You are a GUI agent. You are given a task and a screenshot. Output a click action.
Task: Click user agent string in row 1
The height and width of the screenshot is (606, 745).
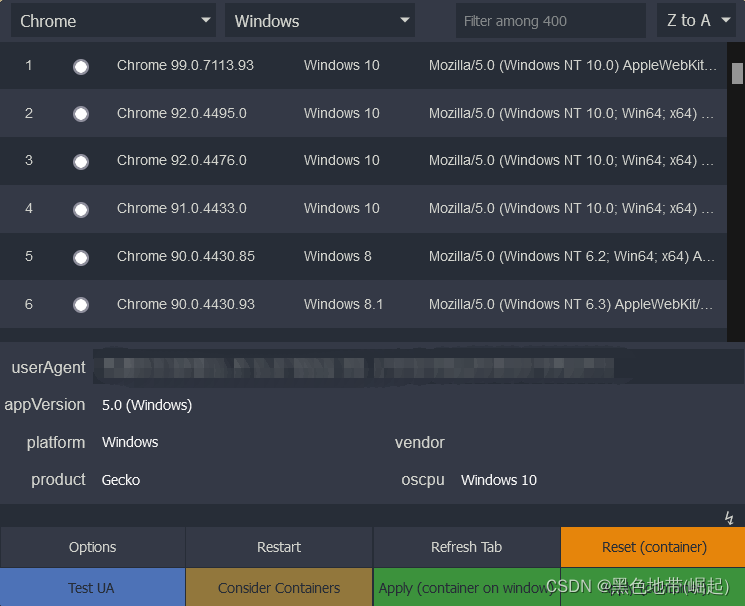[x=573, y=65]
